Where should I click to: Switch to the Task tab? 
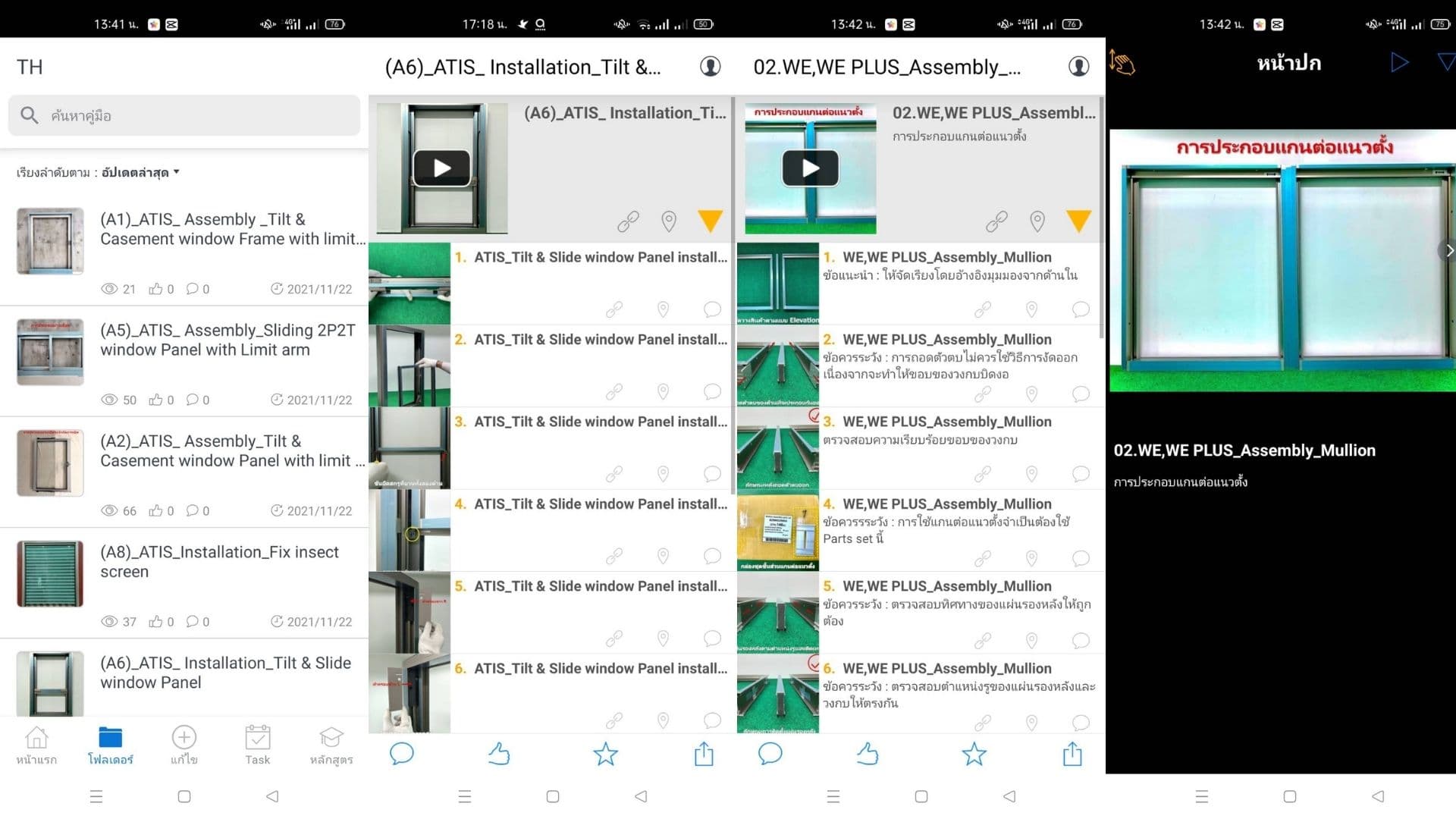[258, 745]
